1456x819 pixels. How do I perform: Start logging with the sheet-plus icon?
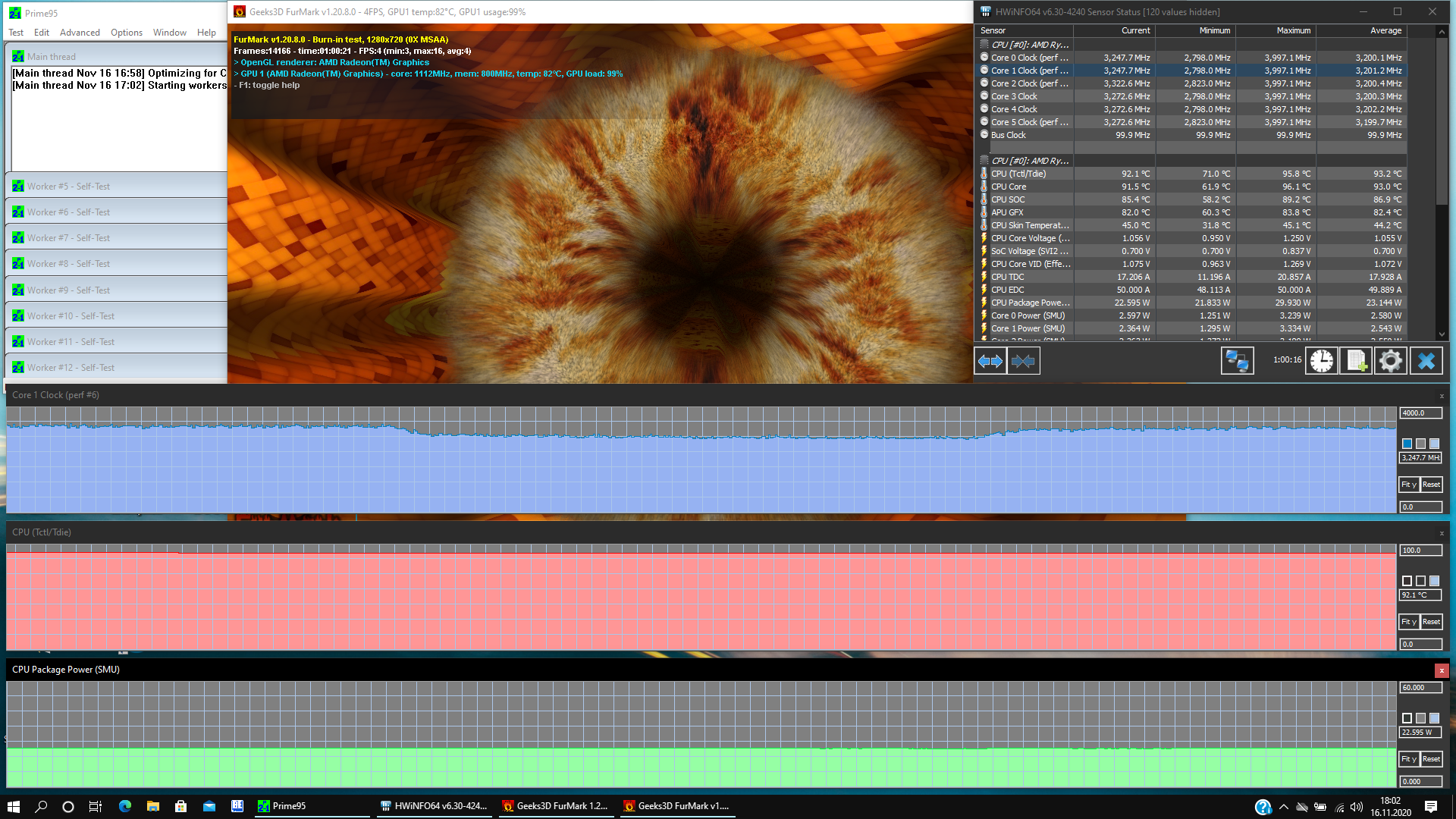click(1356, 361)
